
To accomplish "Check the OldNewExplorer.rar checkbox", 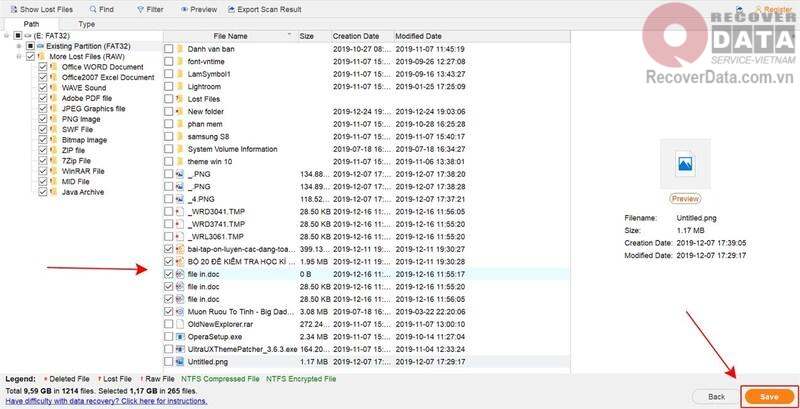I will 169,324.
